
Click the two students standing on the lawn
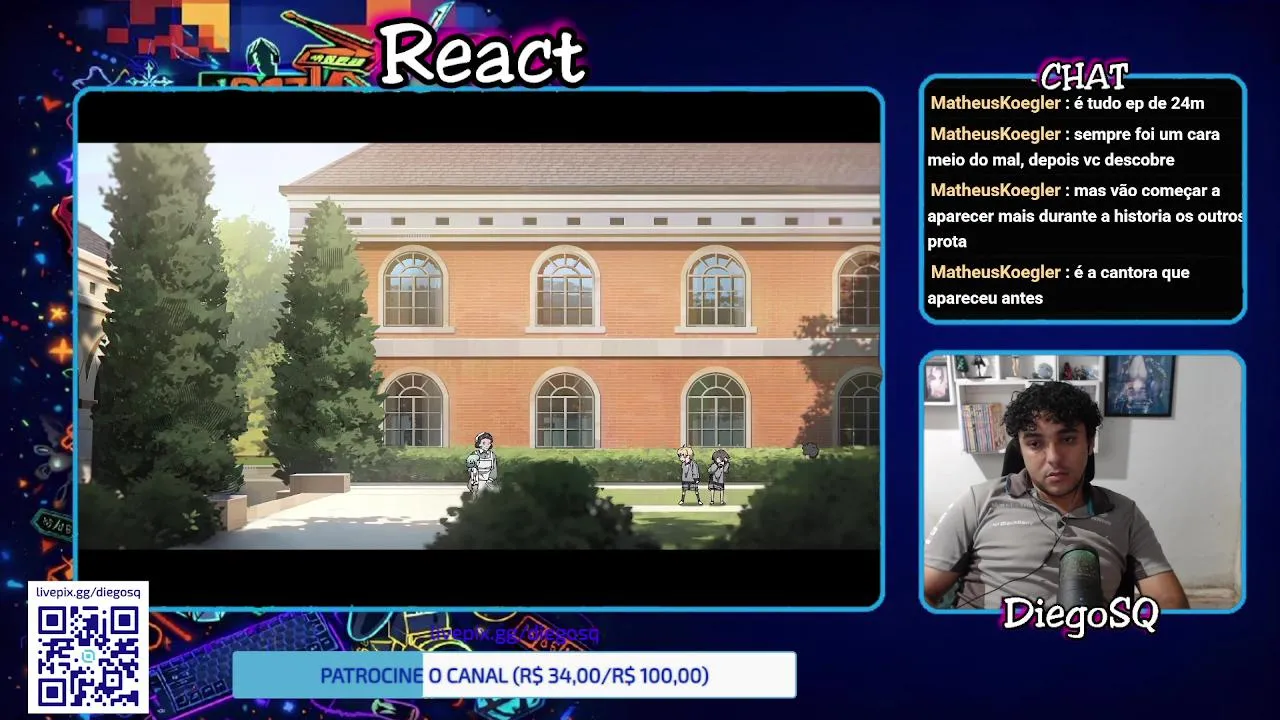[x=703, y=475]
